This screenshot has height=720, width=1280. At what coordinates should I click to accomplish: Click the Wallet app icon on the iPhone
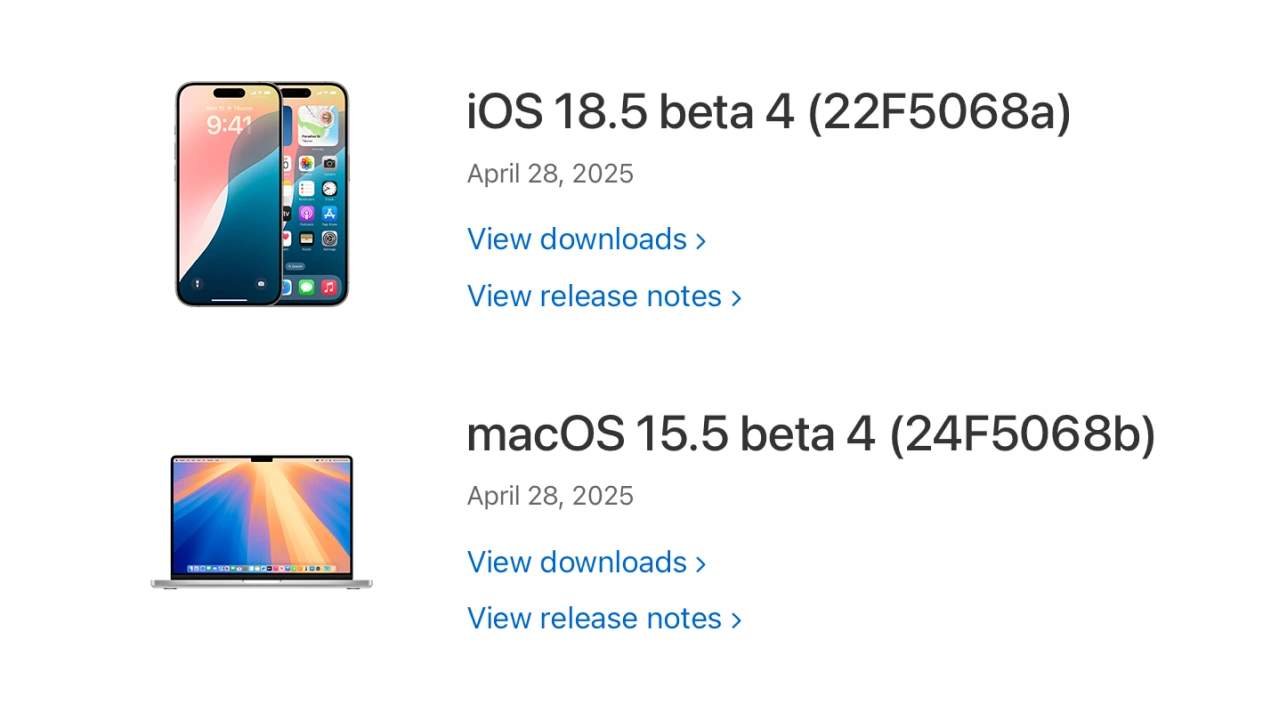tap(306, 239)
